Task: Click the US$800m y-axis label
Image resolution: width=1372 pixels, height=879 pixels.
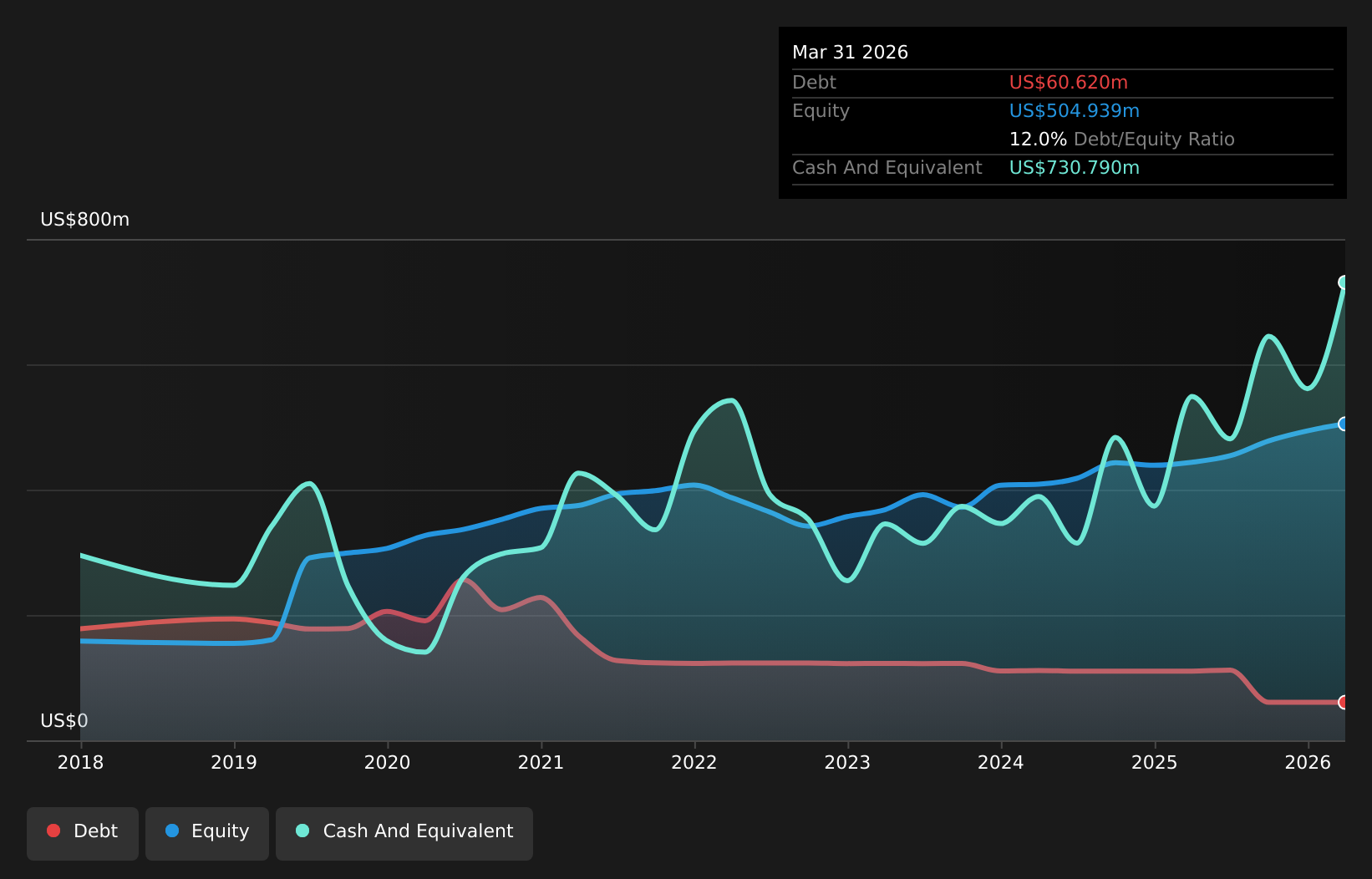Action: (85, 220)
